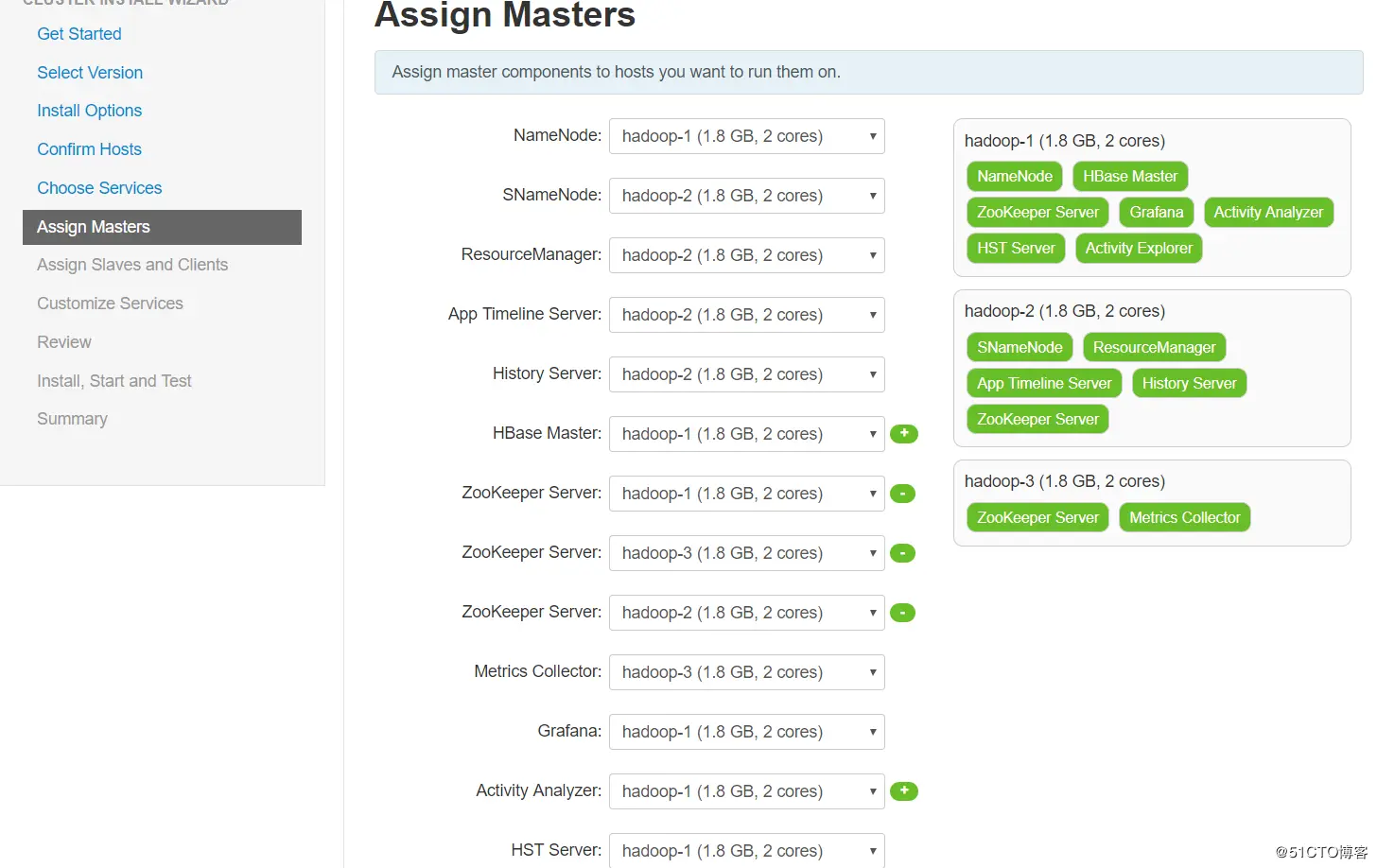Click the 'NameNode:' field label
The width and height of the screenshot is (1377, 868).
tap(557, 135)
